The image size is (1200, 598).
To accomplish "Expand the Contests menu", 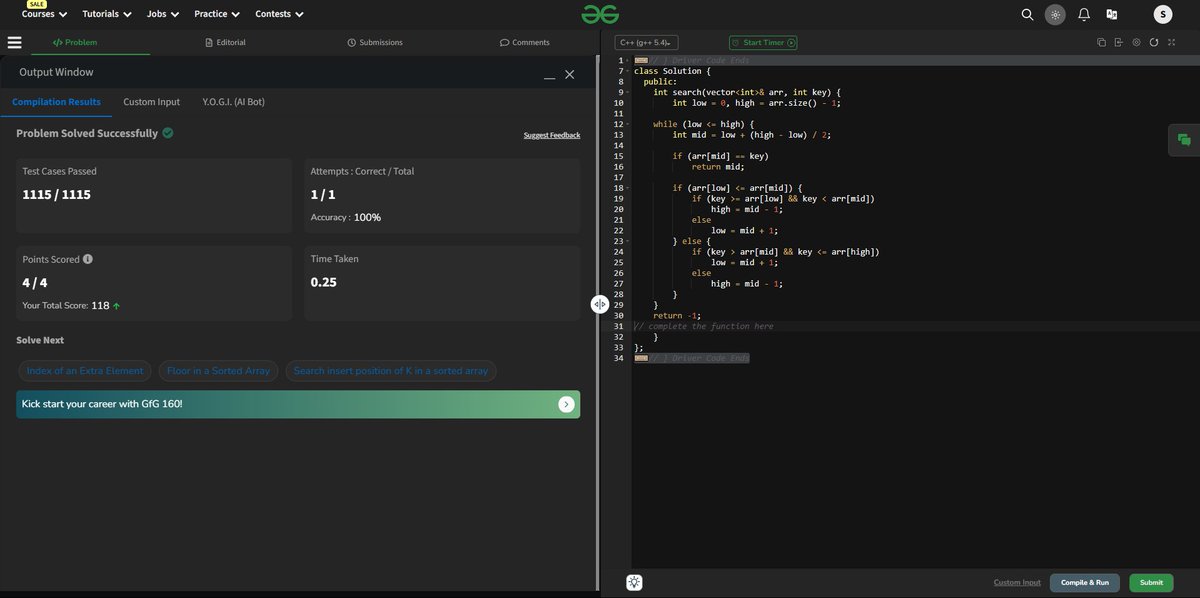I will pos(280,14).
